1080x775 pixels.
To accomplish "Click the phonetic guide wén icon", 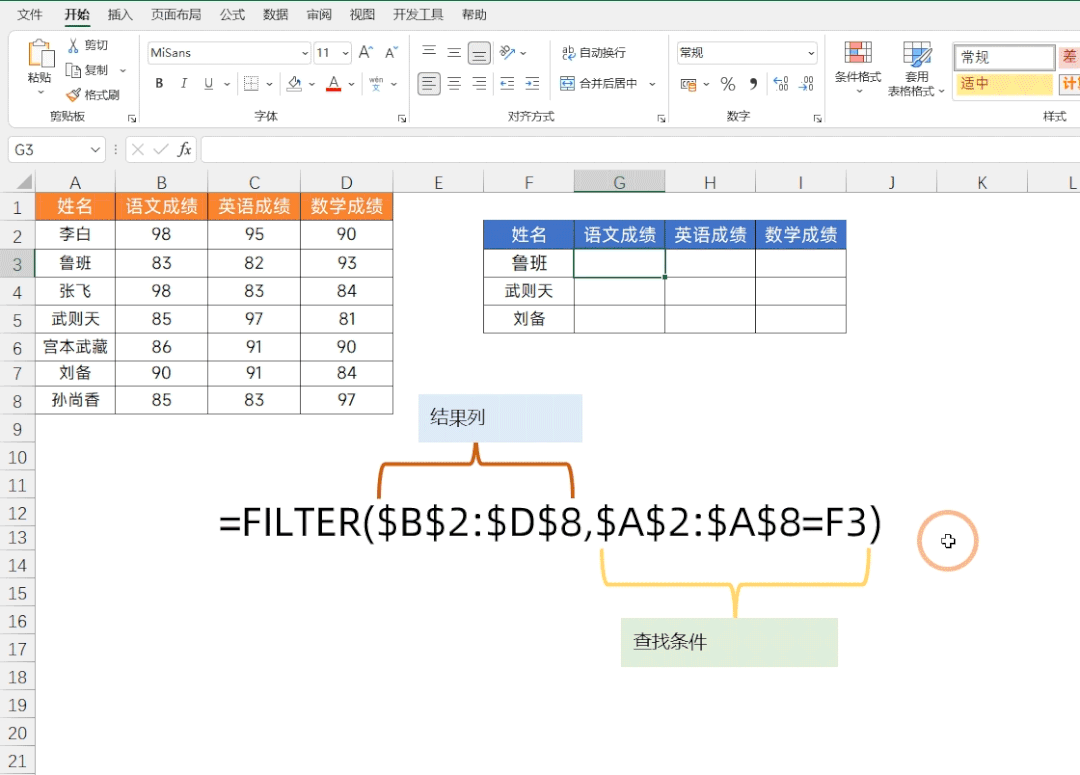I will pos(376,84).
